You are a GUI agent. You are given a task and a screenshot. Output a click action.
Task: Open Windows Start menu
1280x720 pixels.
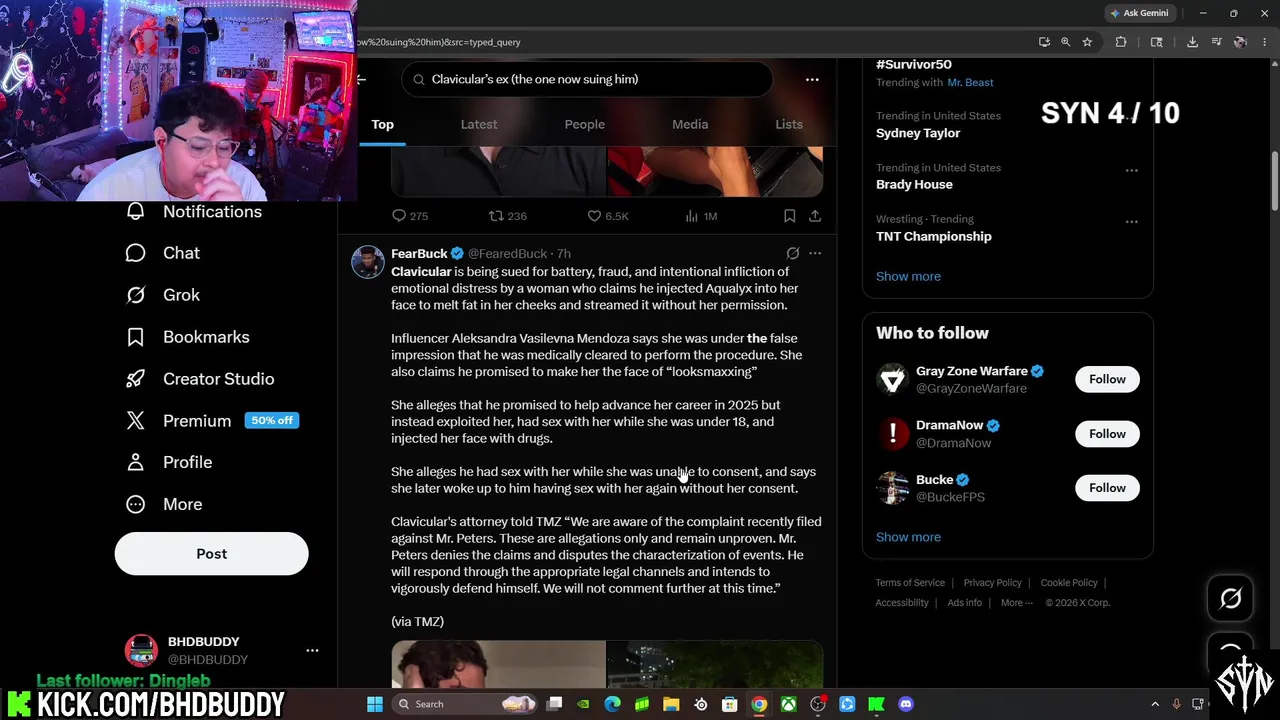(374, 704)
